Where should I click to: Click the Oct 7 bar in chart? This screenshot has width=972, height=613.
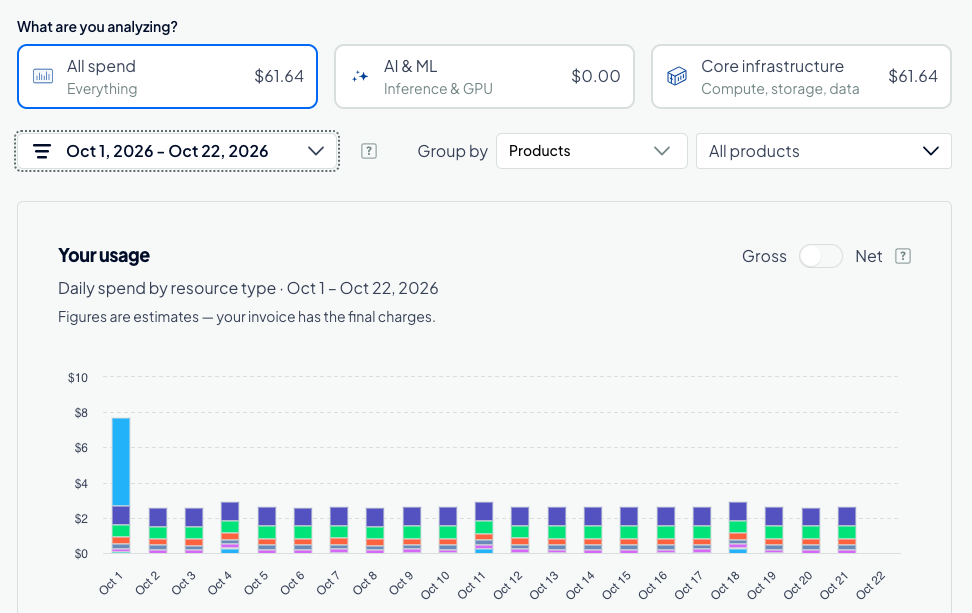click(x=339, y=530)
